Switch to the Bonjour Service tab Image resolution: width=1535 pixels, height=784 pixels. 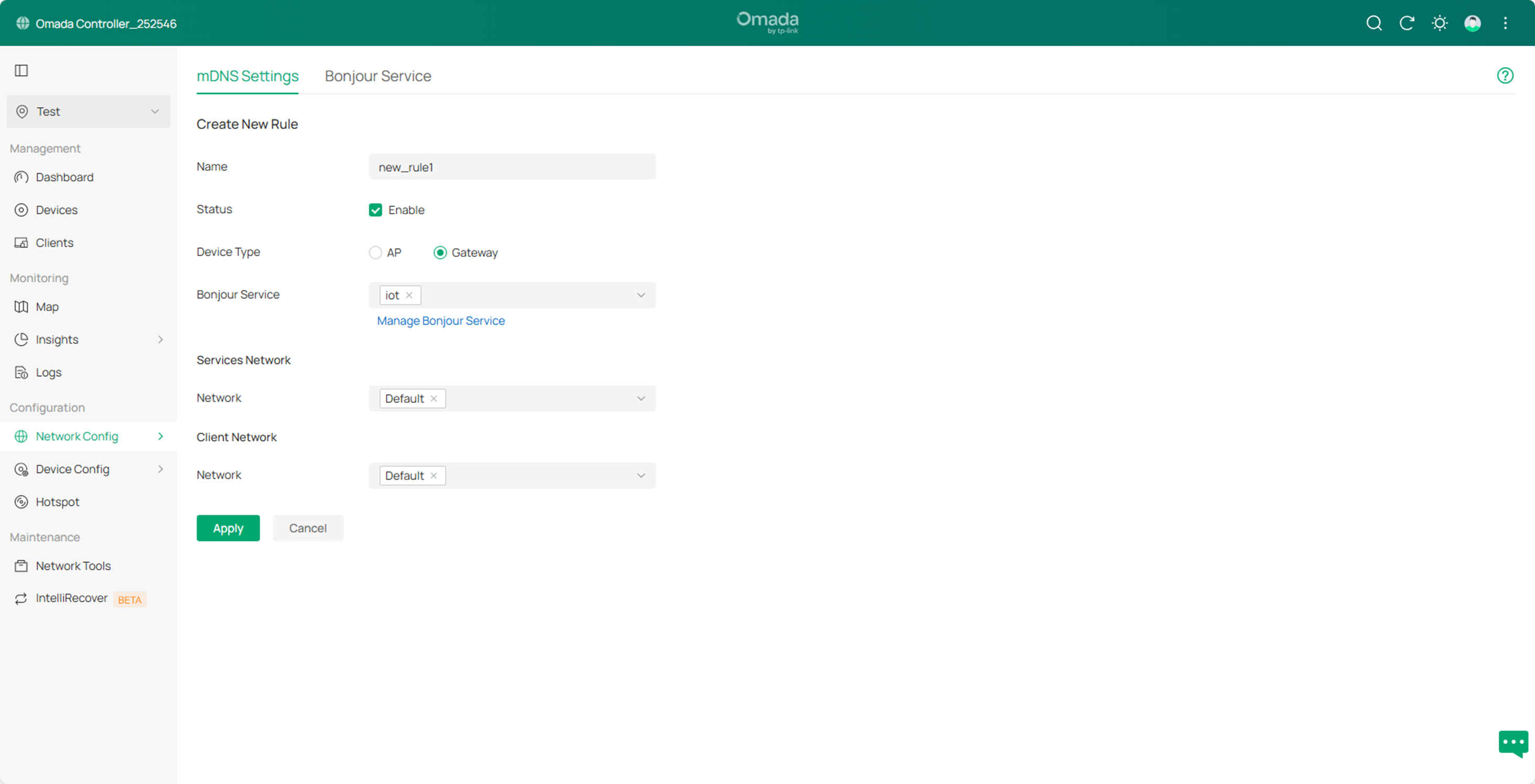tap(377, 76)
